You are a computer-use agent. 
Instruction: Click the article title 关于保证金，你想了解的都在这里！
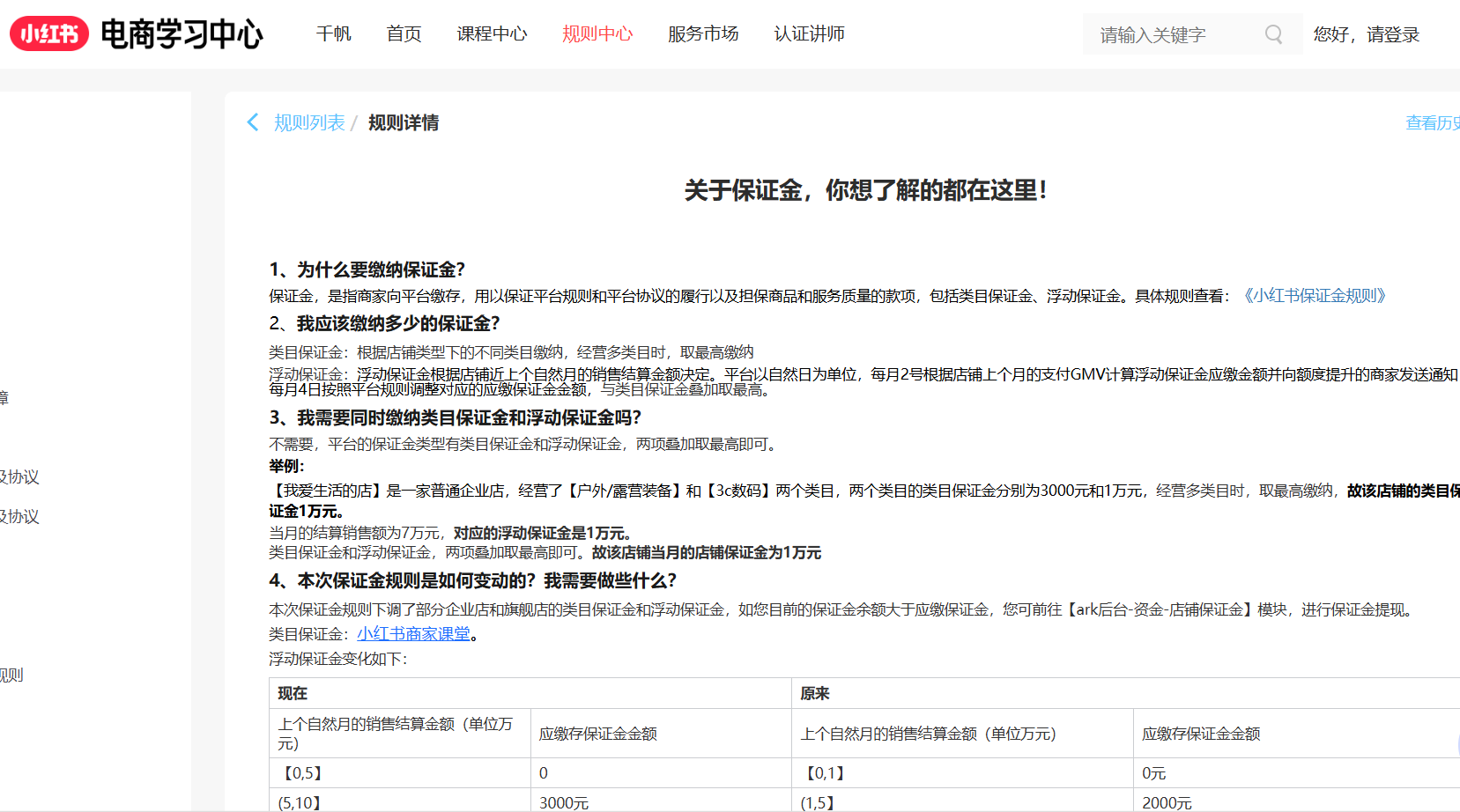click(x=865, y=190)
